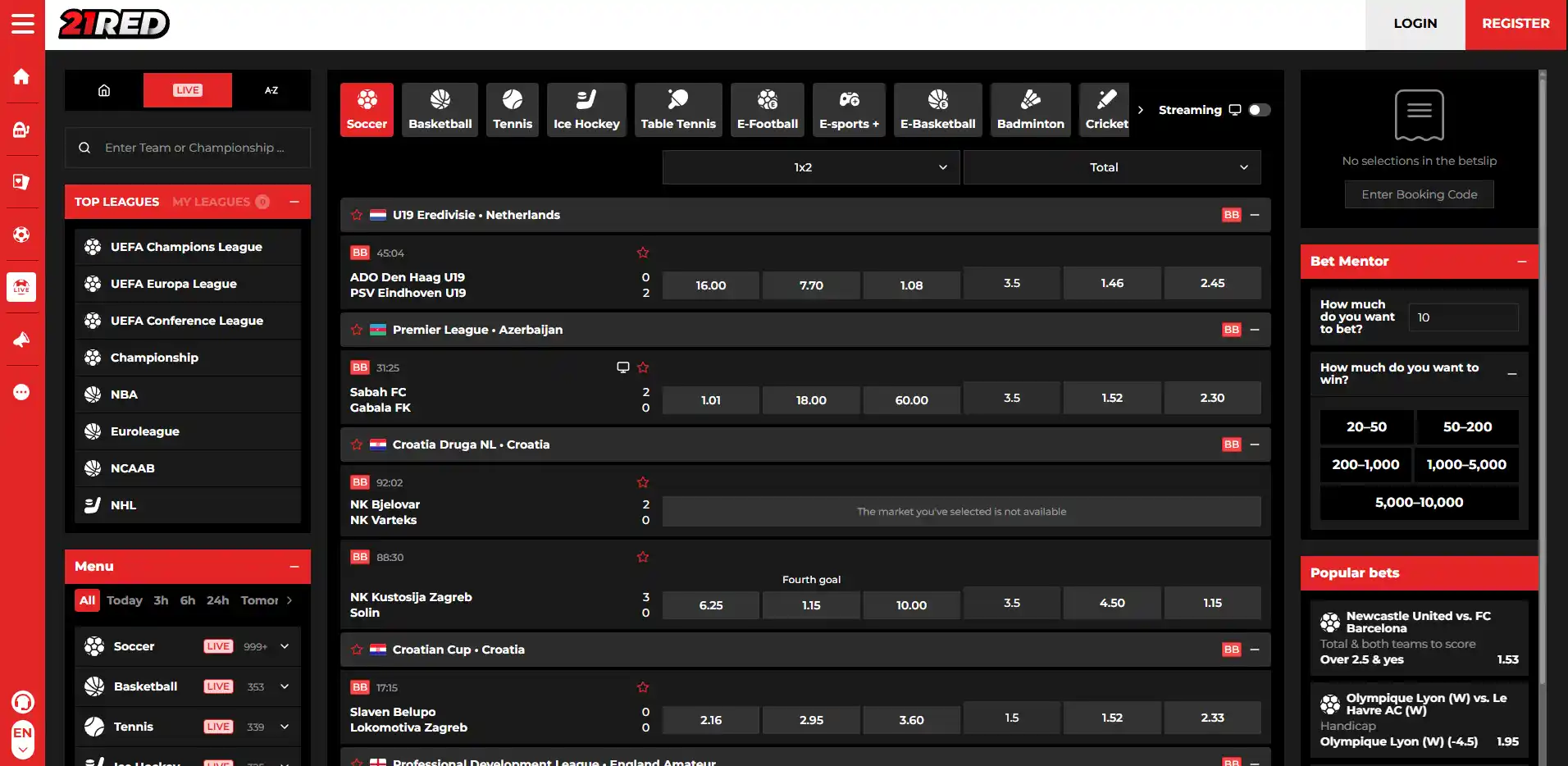This screenshot has height=766, width=1568.
Task: Click the REGISTER button
Action: coord(1516,24)
